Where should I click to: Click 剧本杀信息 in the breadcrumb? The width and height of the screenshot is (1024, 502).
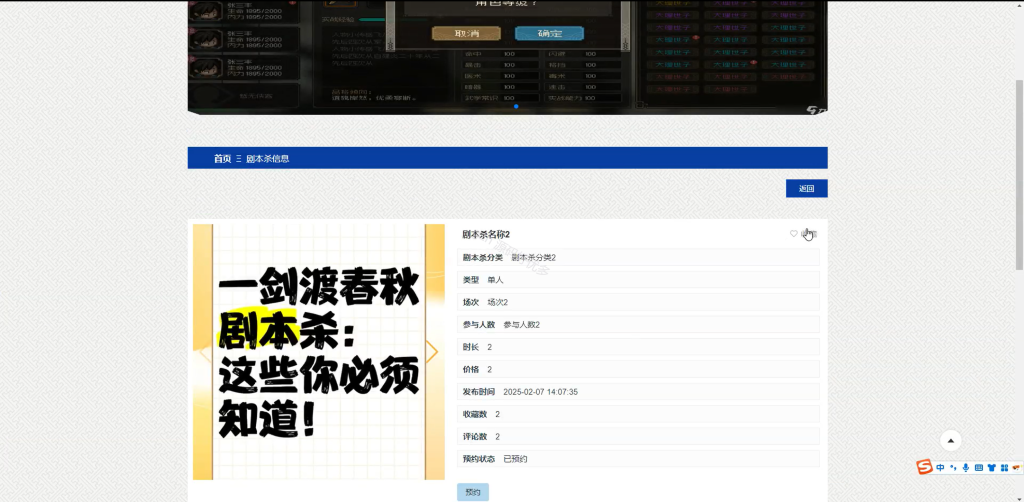tap(268, 158)
